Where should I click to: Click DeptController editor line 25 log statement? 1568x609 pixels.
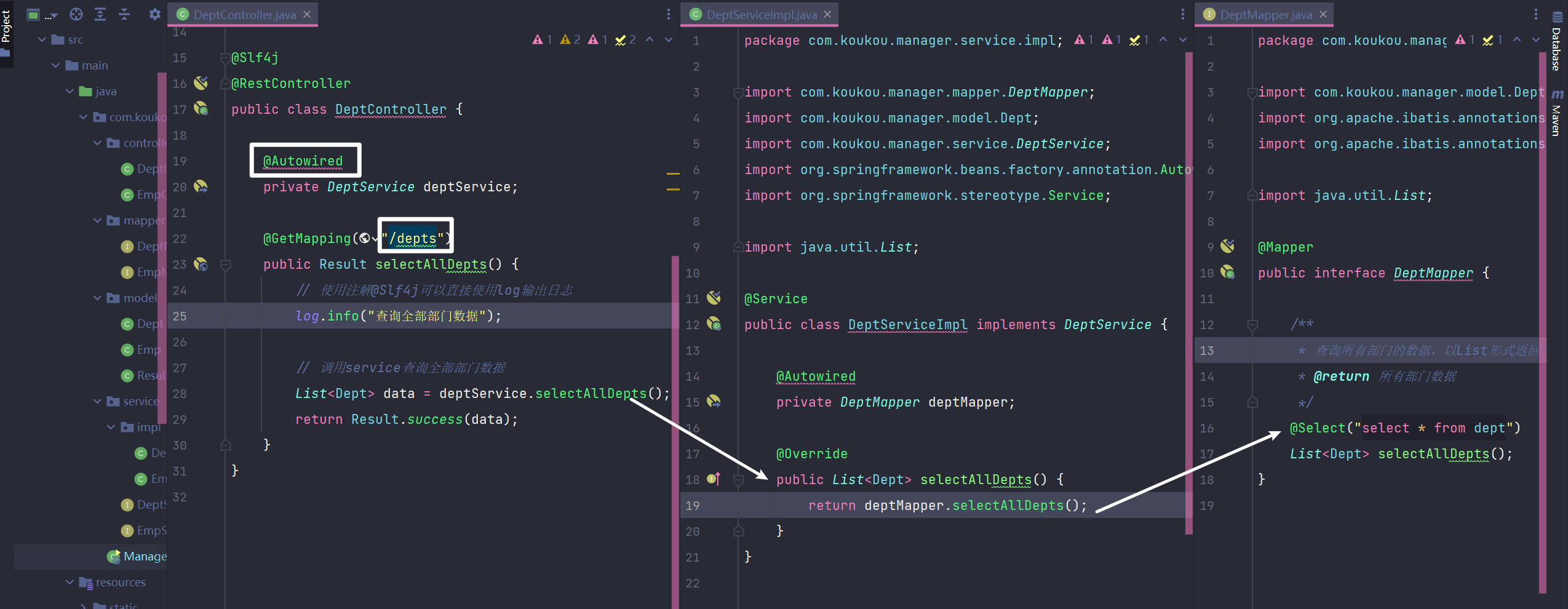tap(398, 316)
